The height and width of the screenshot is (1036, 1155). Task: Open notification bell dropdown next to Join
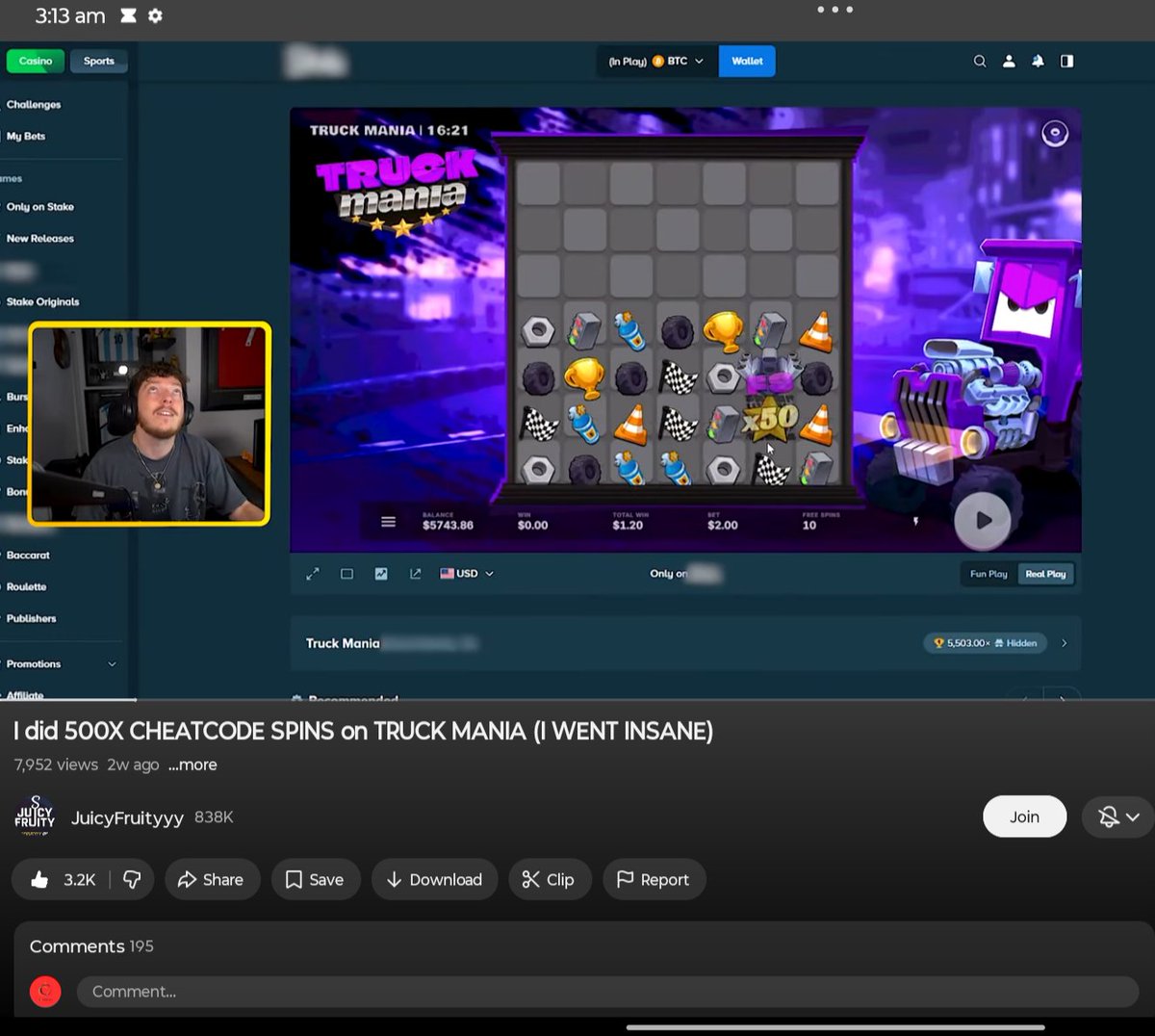click(x=1118, y=816)
